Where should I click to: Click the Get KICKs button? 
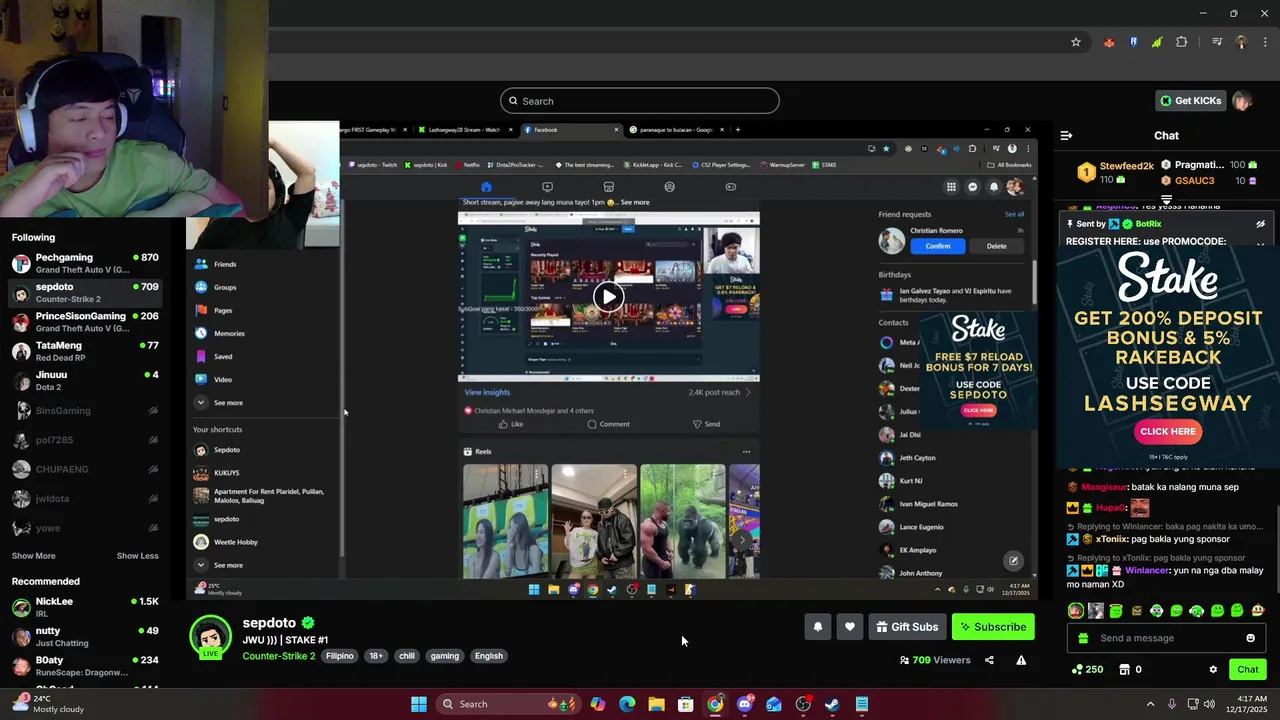(x=1191, y=101)
